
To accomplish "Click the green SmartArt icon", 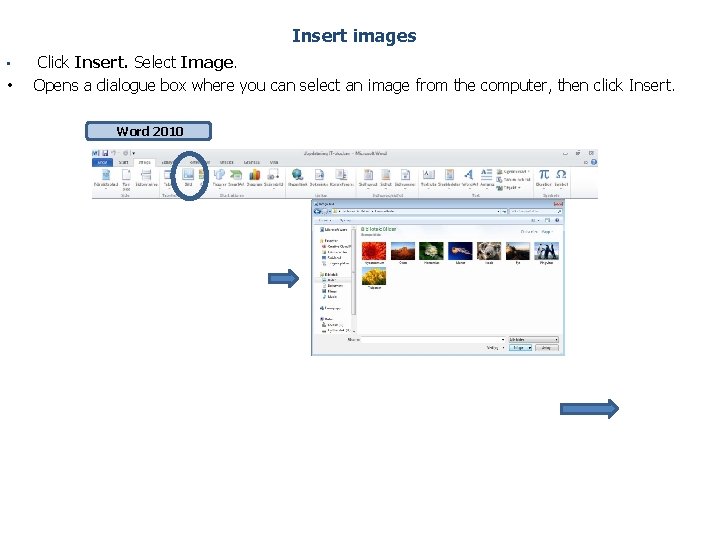I will click(236, 174).
